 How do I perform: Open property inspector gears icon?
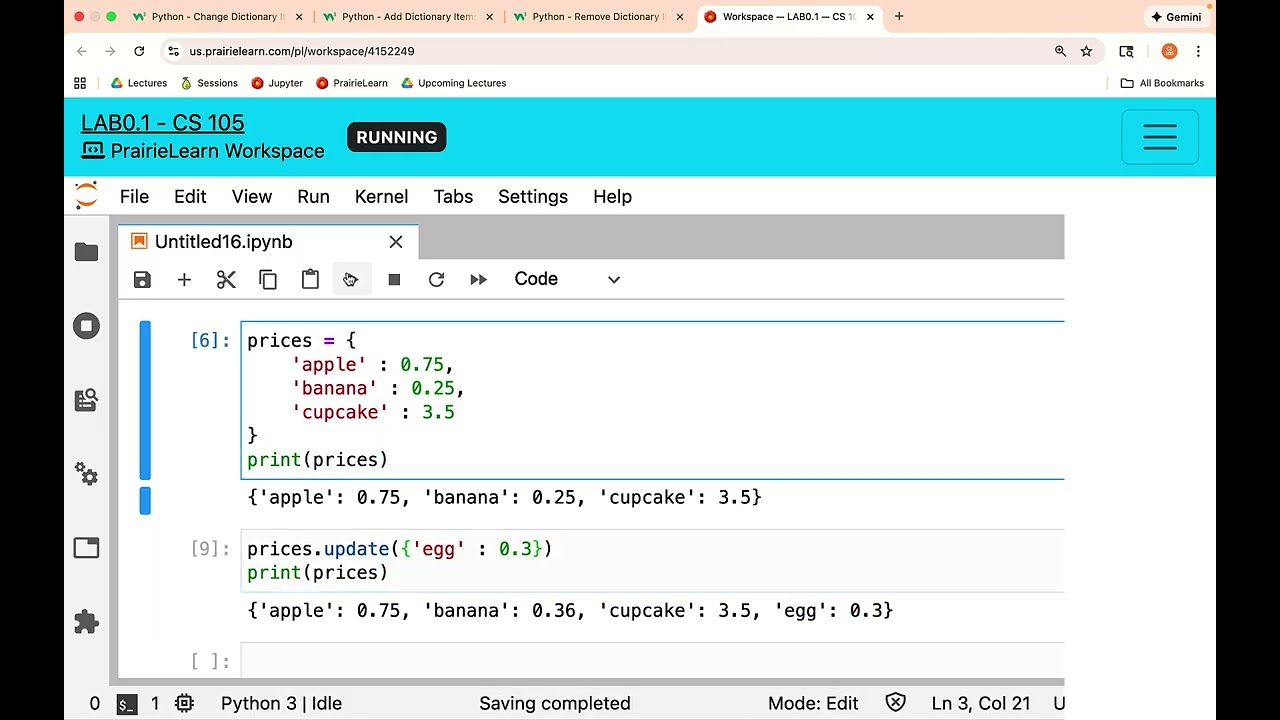coord(86,474)
